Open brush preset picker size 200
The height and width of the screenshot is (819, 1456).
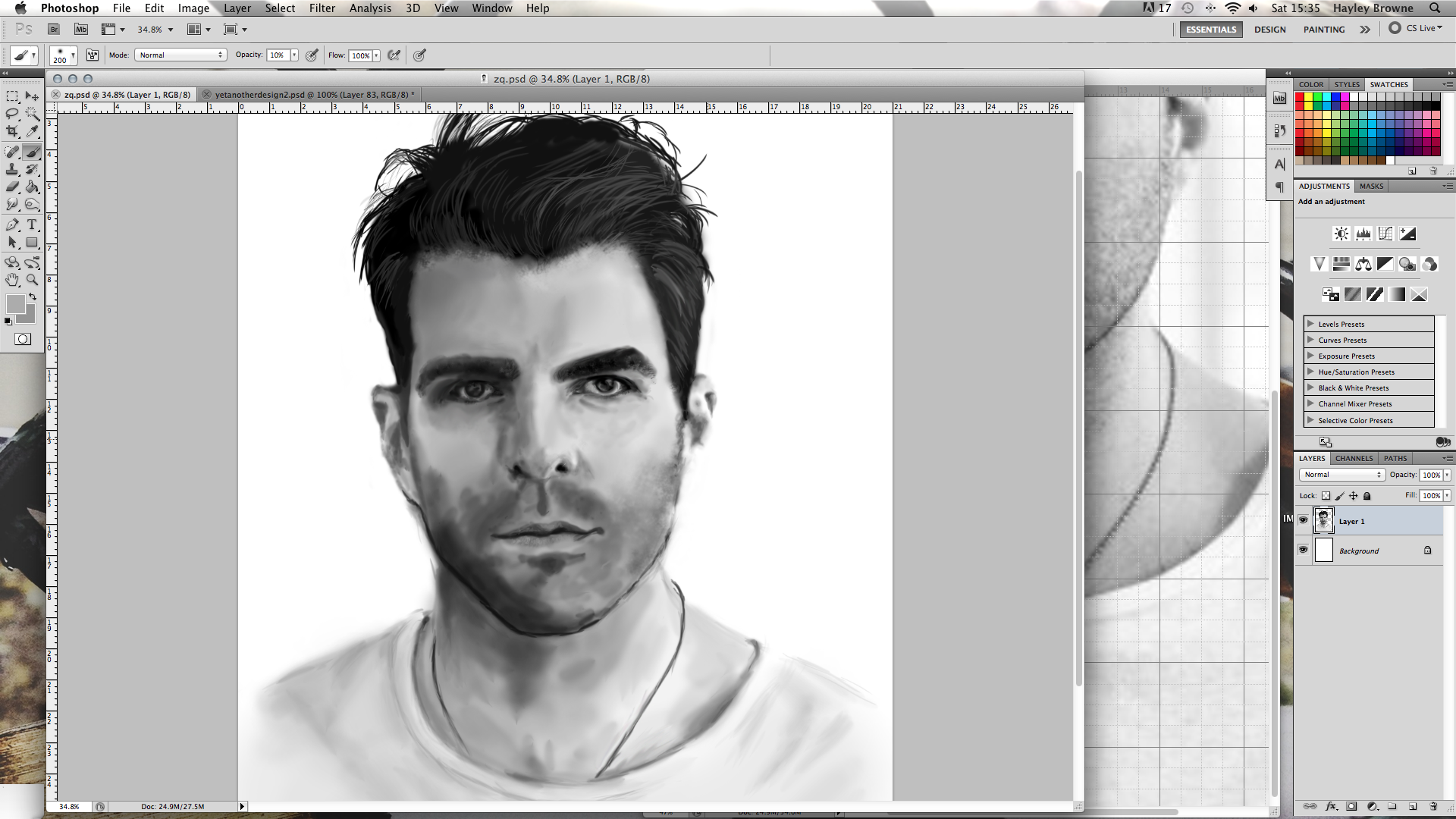pos(64,55)
